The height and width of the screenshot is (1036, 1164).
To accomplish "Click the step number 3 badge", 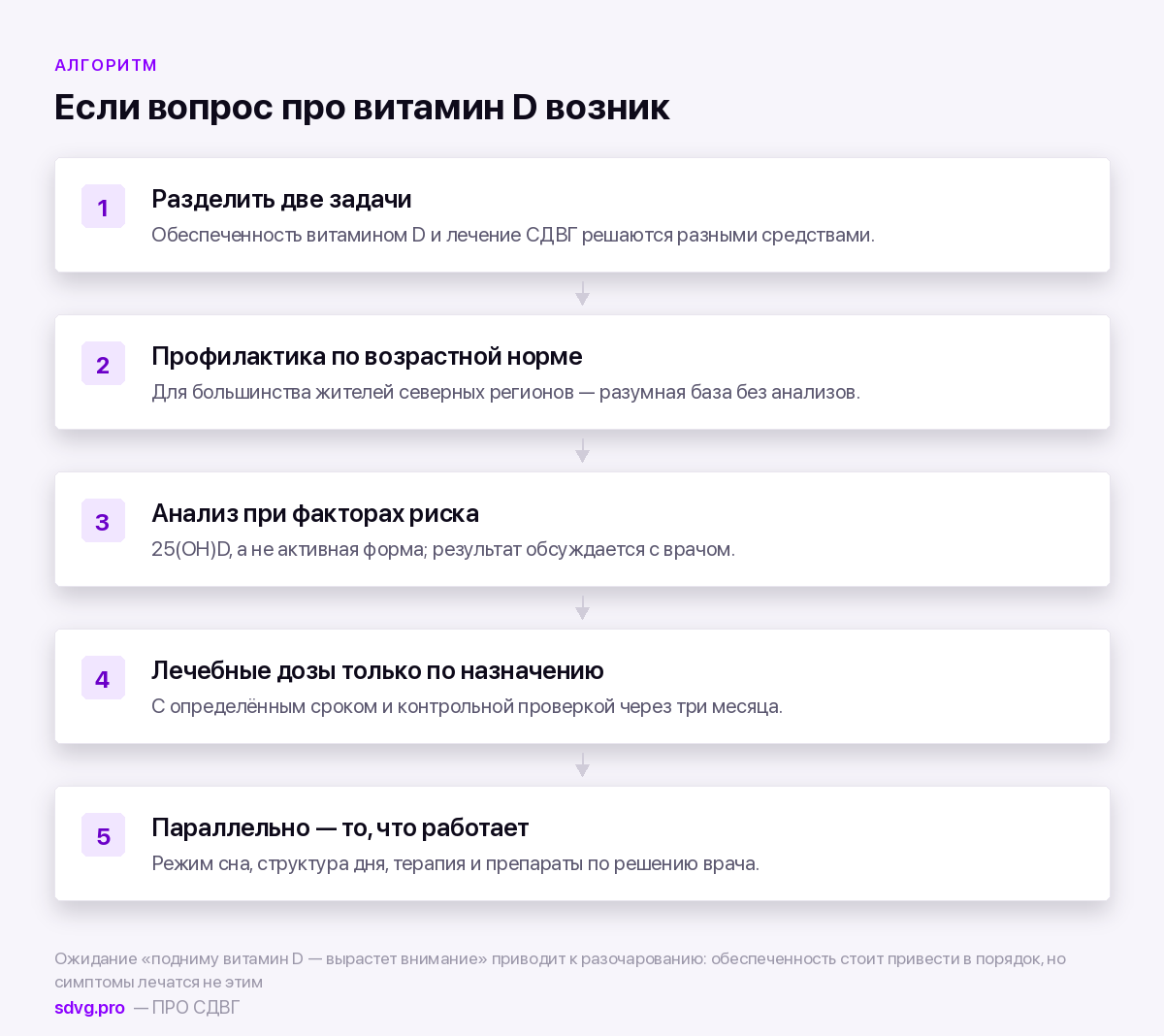I will [x=103, y=521].
